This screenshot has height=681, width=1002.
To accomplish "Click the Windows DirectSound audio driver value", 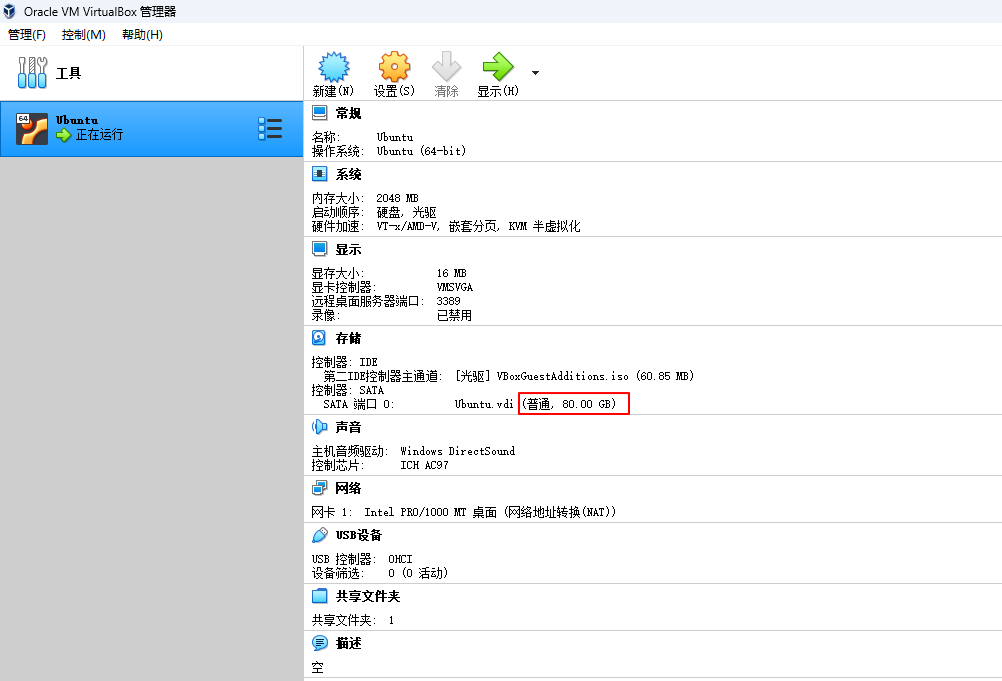I will (458, 451).
